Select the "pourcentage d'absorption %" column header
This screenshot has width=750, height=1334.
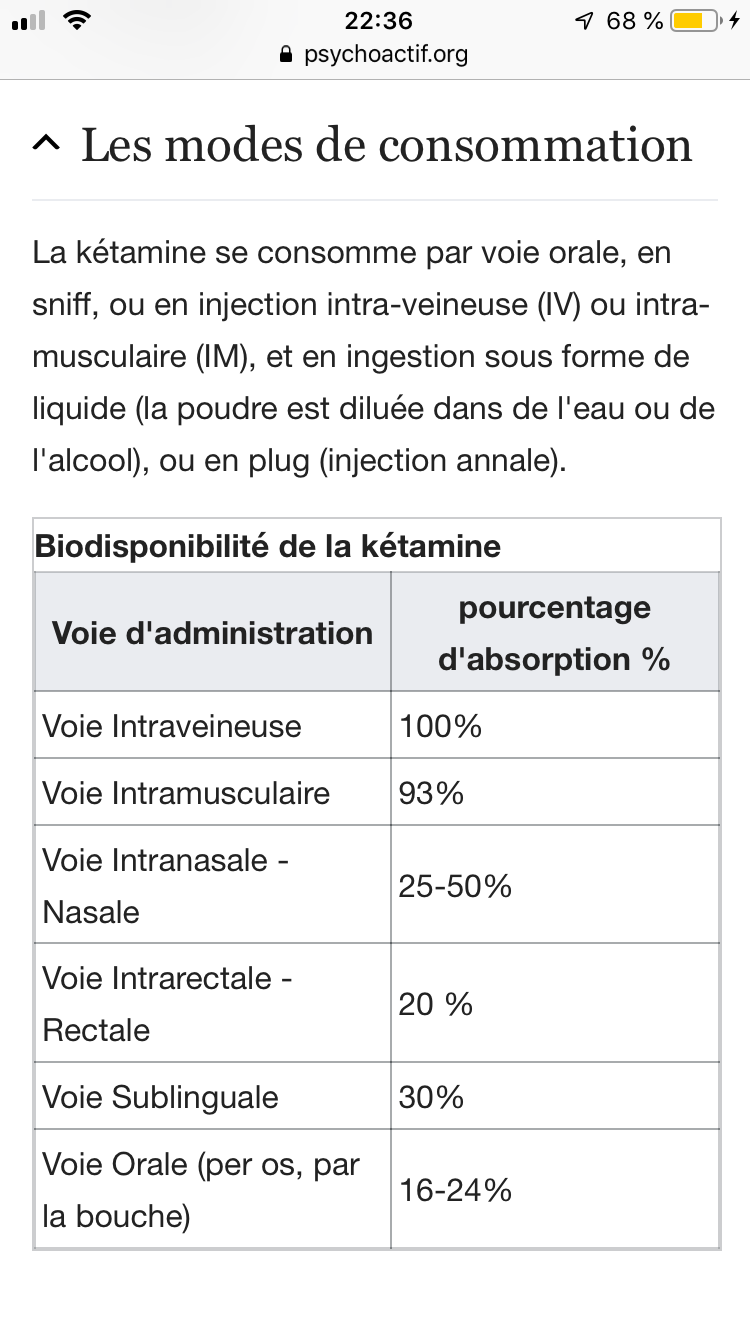coord(554,633)
